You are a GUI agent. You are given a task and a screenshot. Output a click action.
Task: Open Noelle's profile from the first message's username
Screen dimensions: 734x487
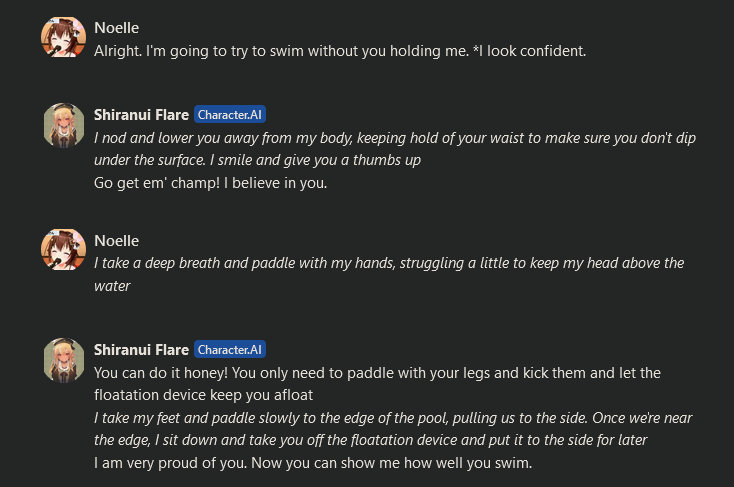click(x=116, y=27)
